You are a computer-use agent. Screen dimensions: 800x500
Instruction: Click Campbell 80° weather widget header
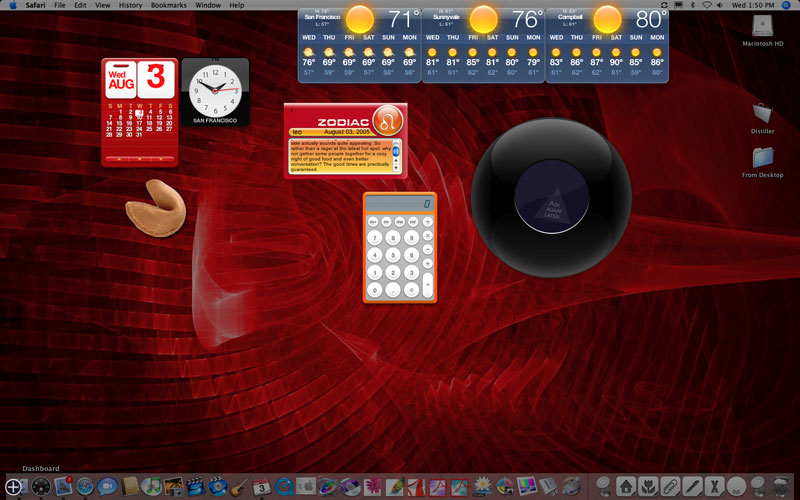[x=607, y=20]
